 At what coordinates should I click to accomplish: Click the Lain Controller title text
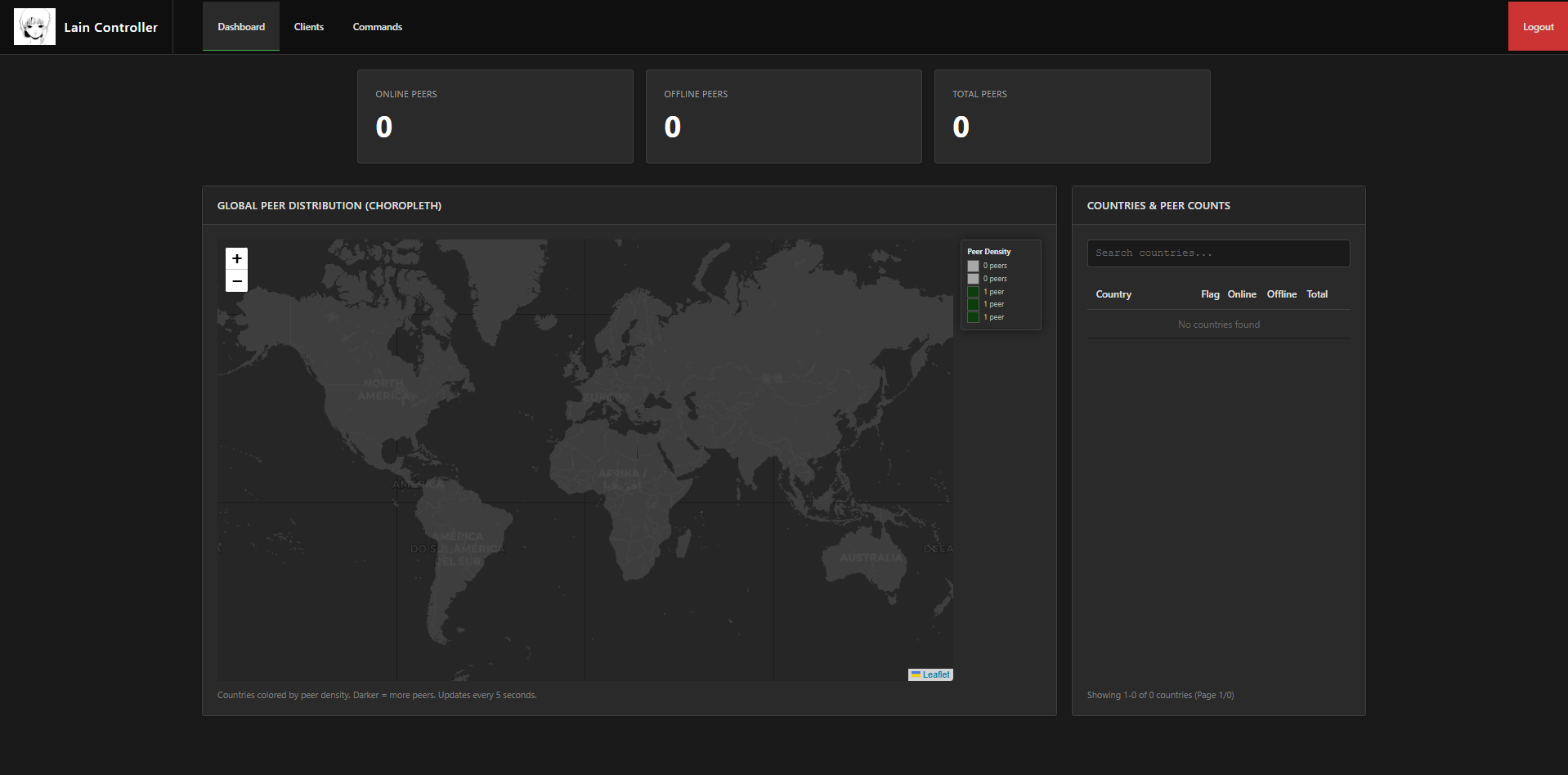pyautogui.click(x=111, y=27)
